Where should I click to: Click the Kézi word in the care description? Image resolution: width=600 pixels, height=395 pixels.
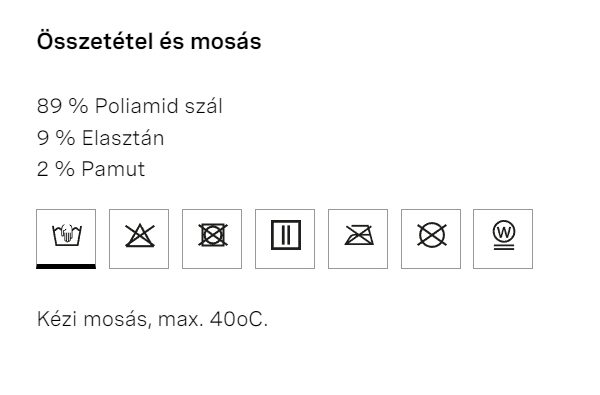[x=57, y=319]
